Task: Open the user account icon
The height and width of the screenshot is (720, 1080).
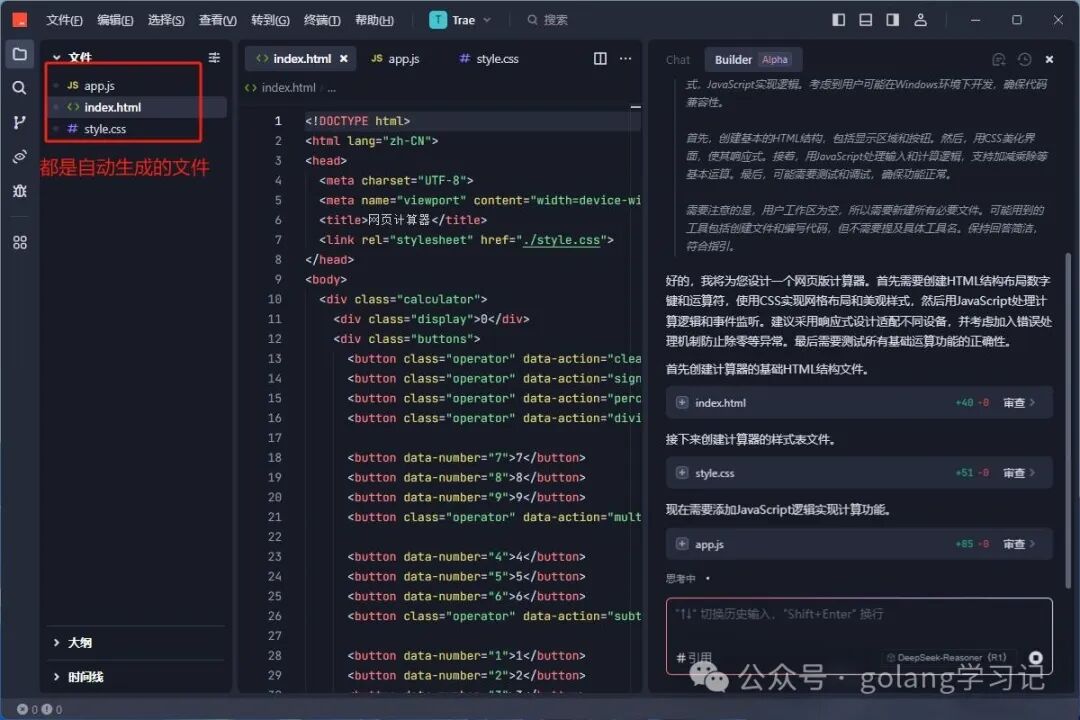Action: click(920, 20)
